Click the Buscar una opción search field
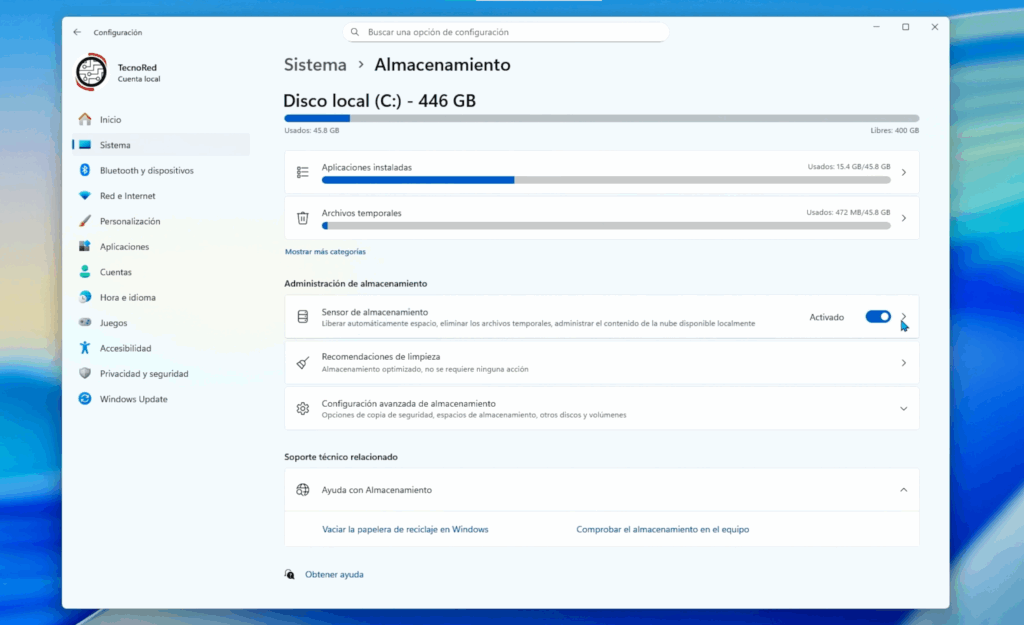Image resolution: width=1024 pixels, height=625 pixels. [x=504, y=31]
